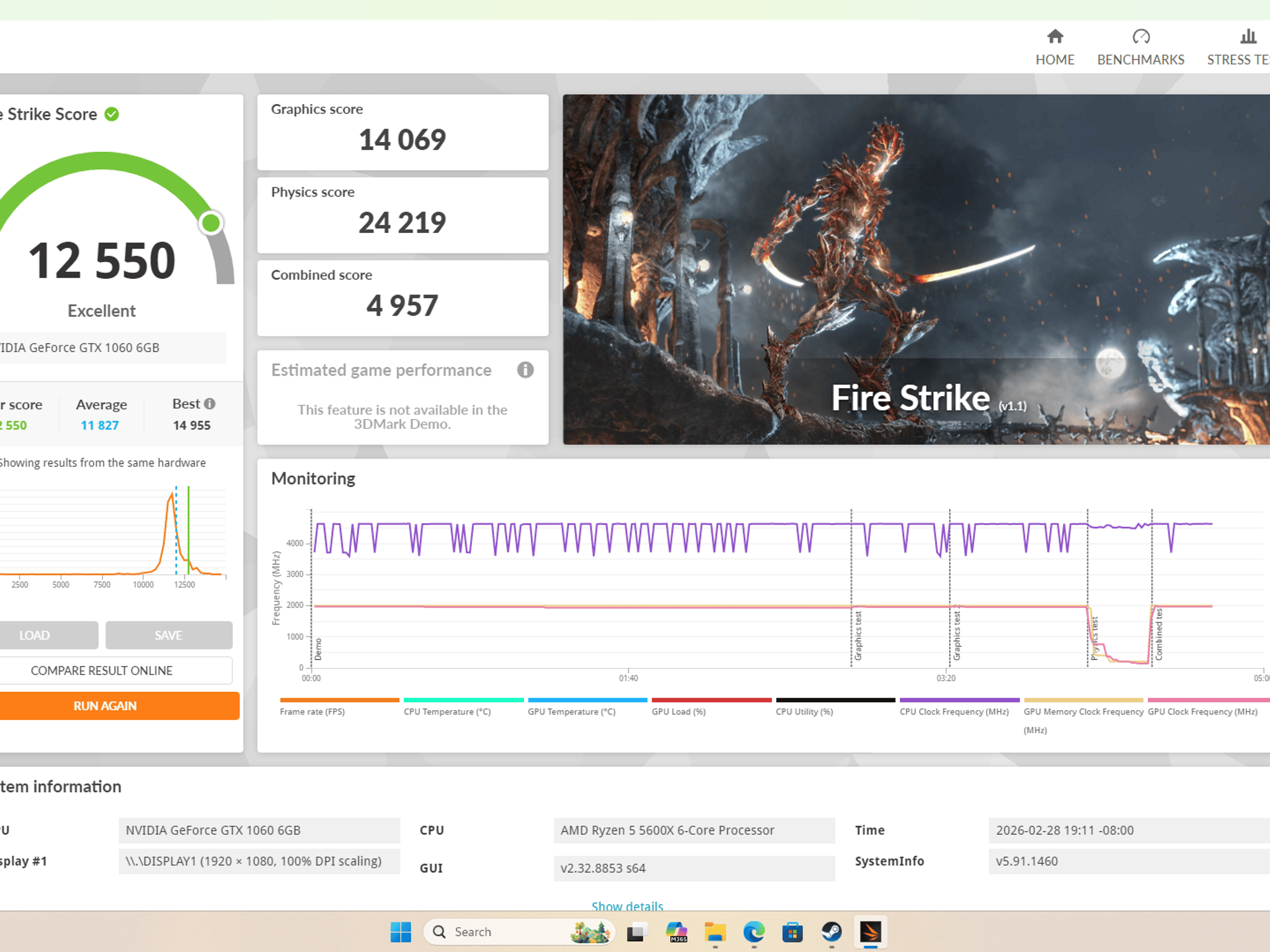Image resolution: width=1270 pixels, height=952 pixels.
Task: Click the Demo marker in monitoring chart
Action: point(318,649)
